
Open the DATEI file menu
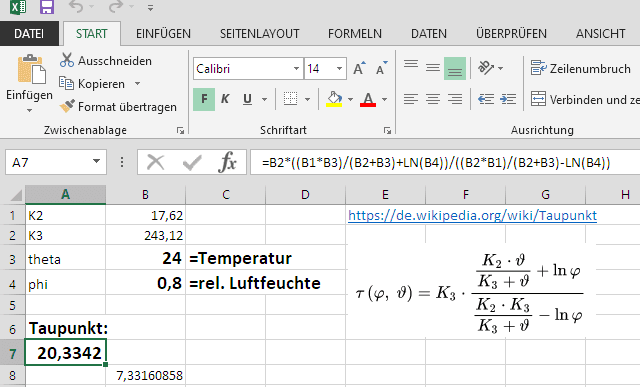point(29,33)
